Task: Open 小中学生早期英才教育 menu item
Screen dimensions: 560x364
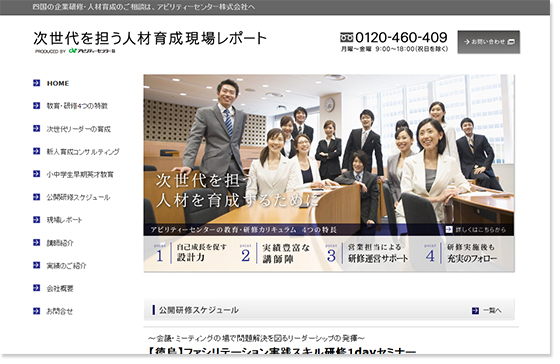Action: tap(80, 174)
